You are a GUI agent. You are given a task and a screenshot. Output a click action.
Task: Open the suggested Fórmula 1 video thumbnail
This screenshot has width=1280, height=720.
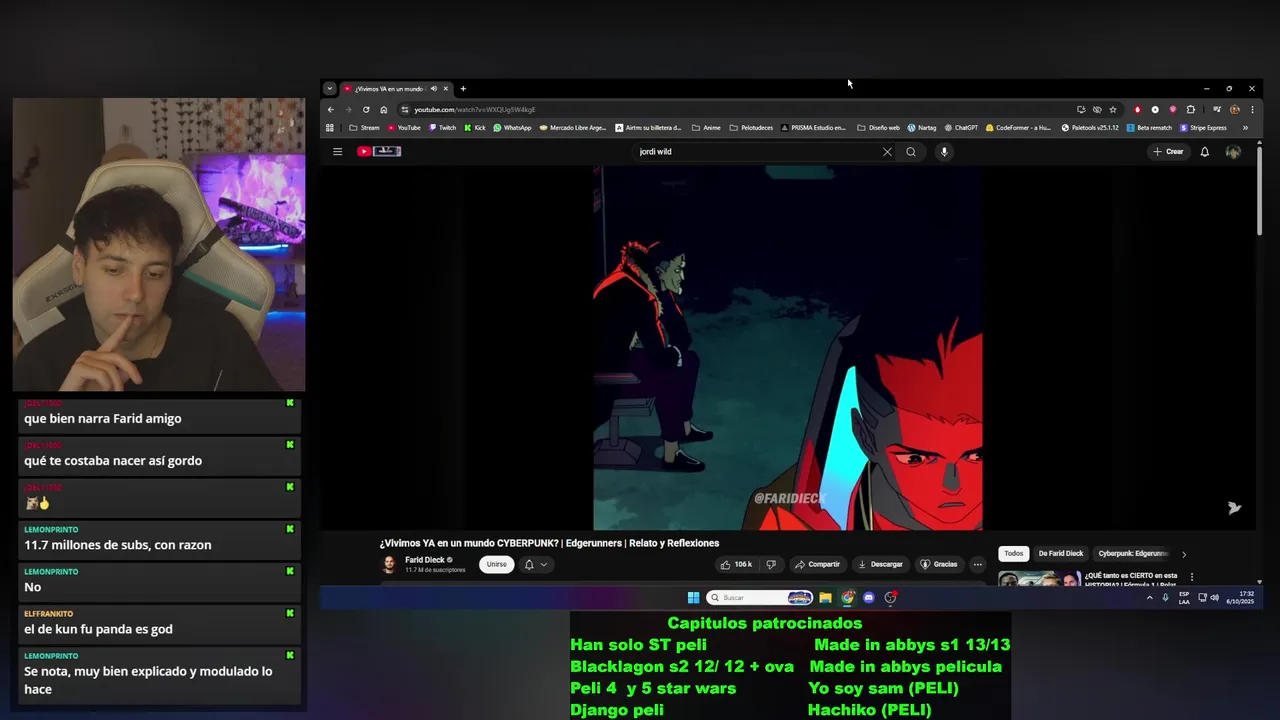[x=1040, y=578]
